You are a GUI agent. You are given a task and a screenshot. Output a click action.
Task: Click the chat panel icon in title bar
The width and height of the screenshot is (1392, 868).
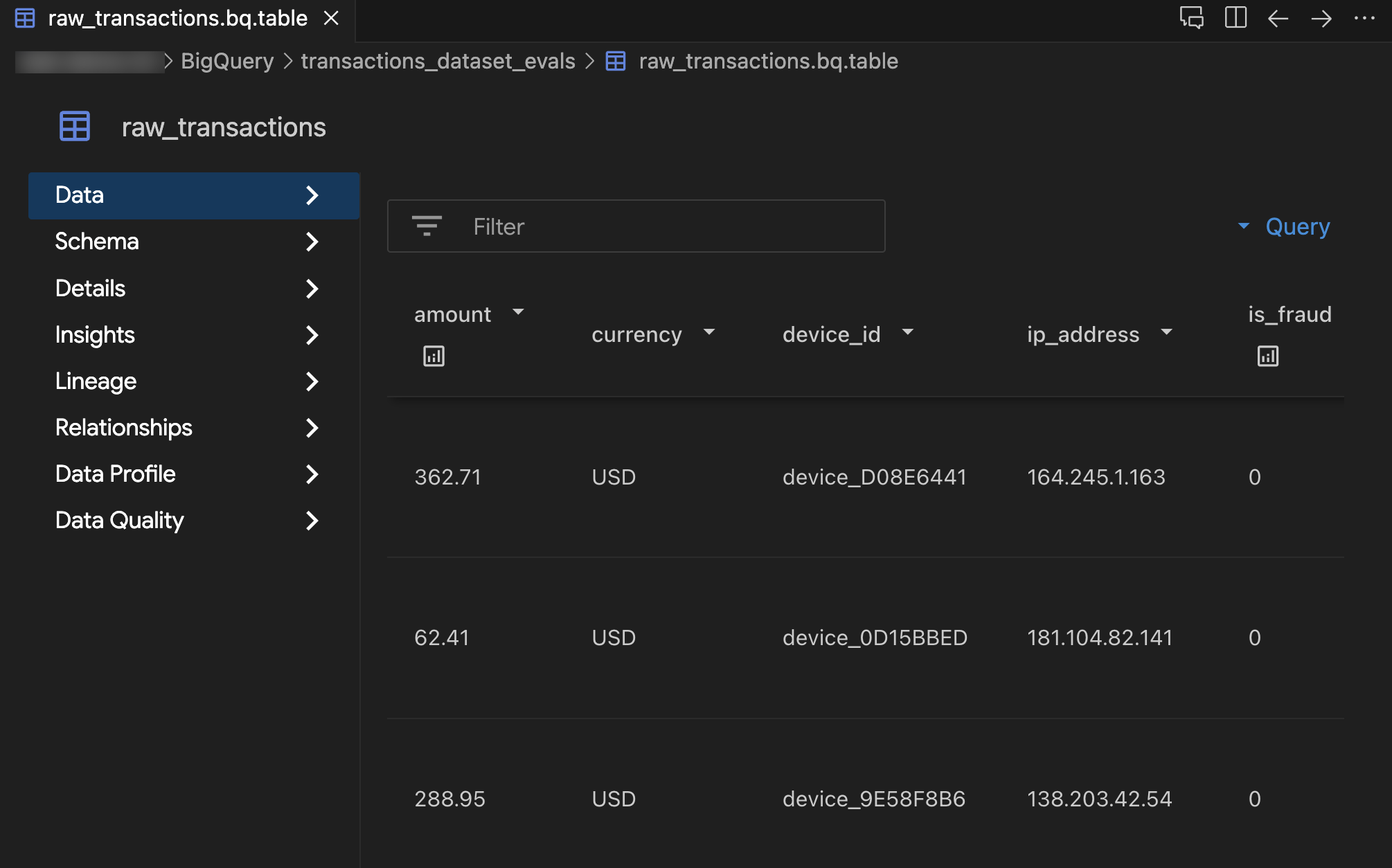coord(1192,18)
